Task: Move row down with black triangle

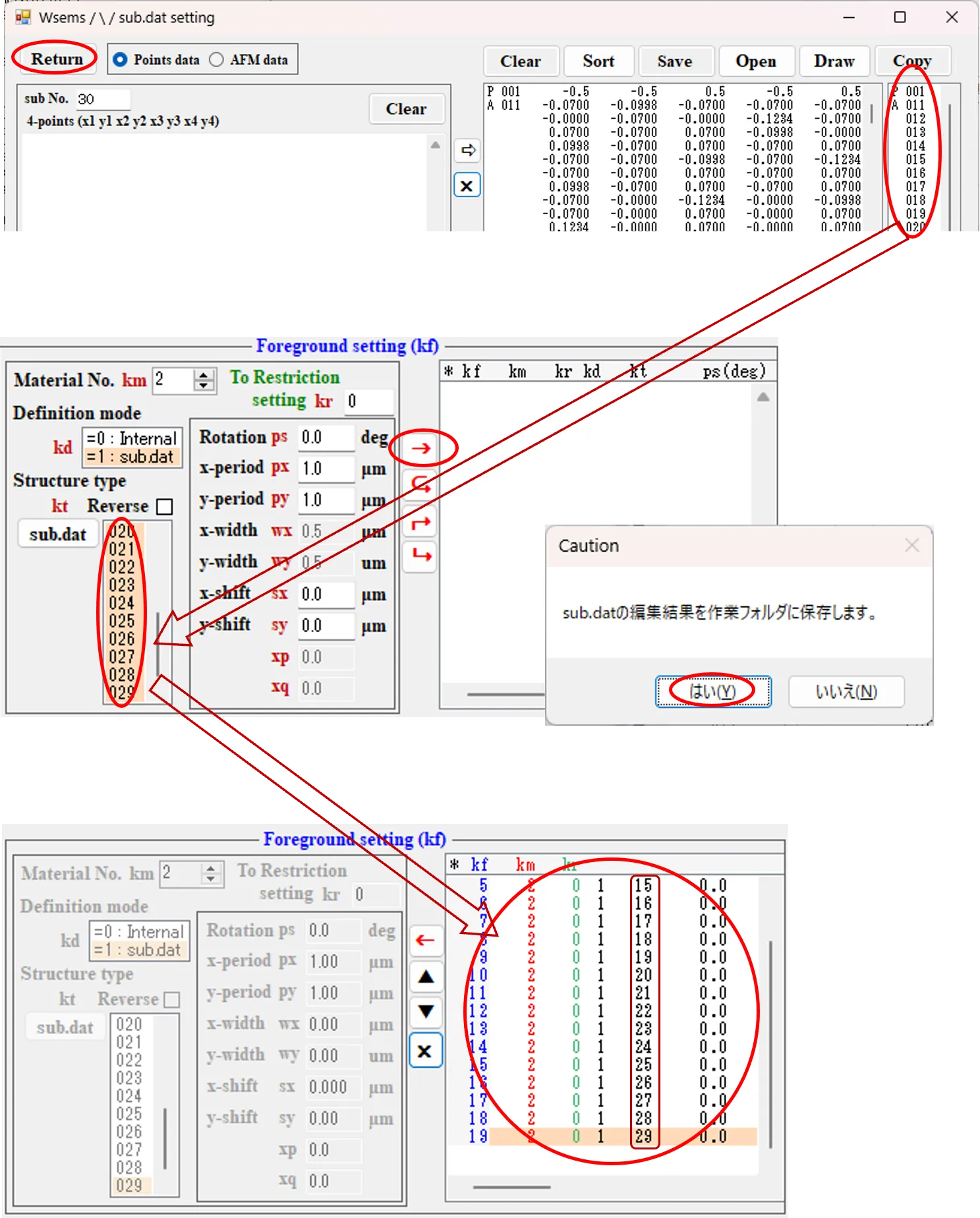Action: coord(426,1011)
